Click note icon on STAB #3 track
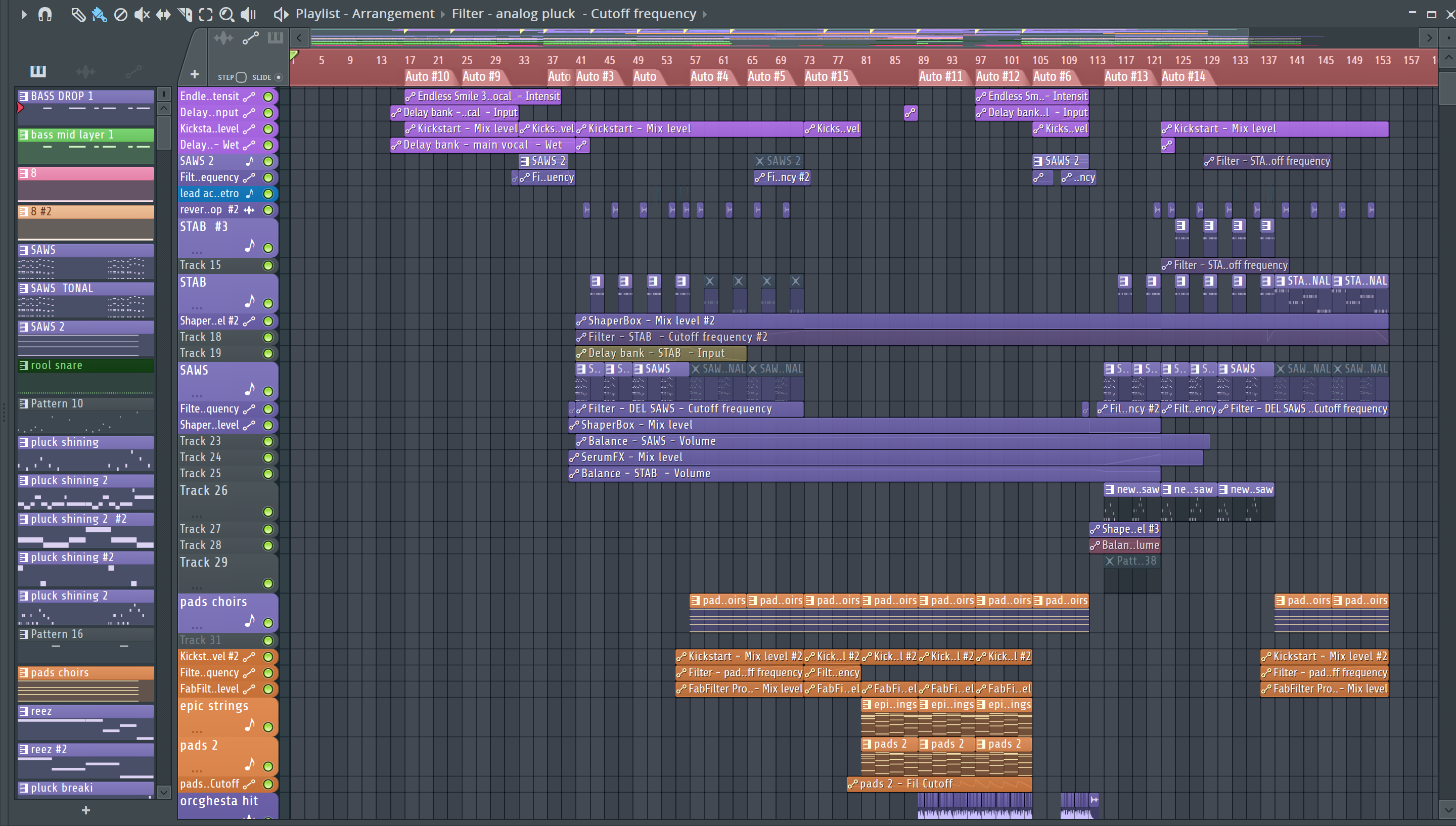 [250, 246]
